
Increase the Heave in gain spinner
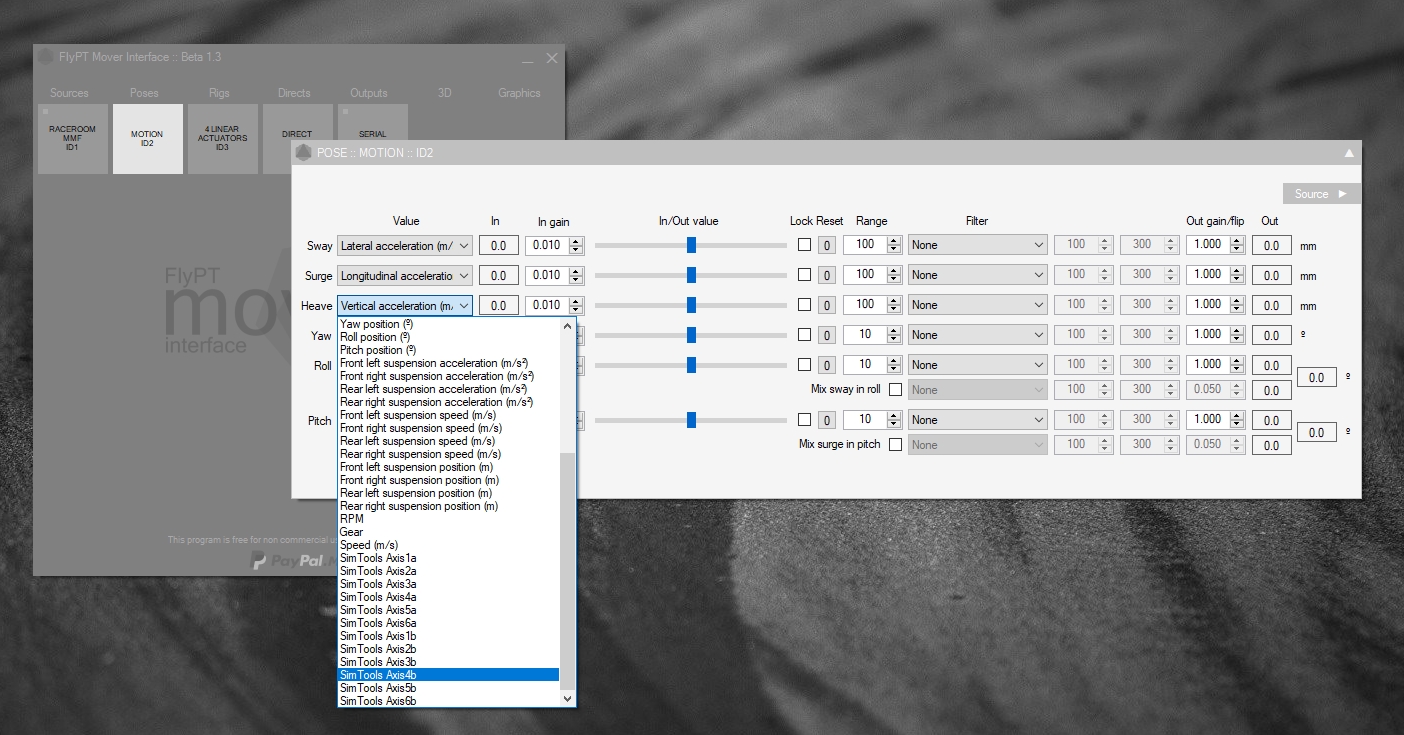coord(575,301)
